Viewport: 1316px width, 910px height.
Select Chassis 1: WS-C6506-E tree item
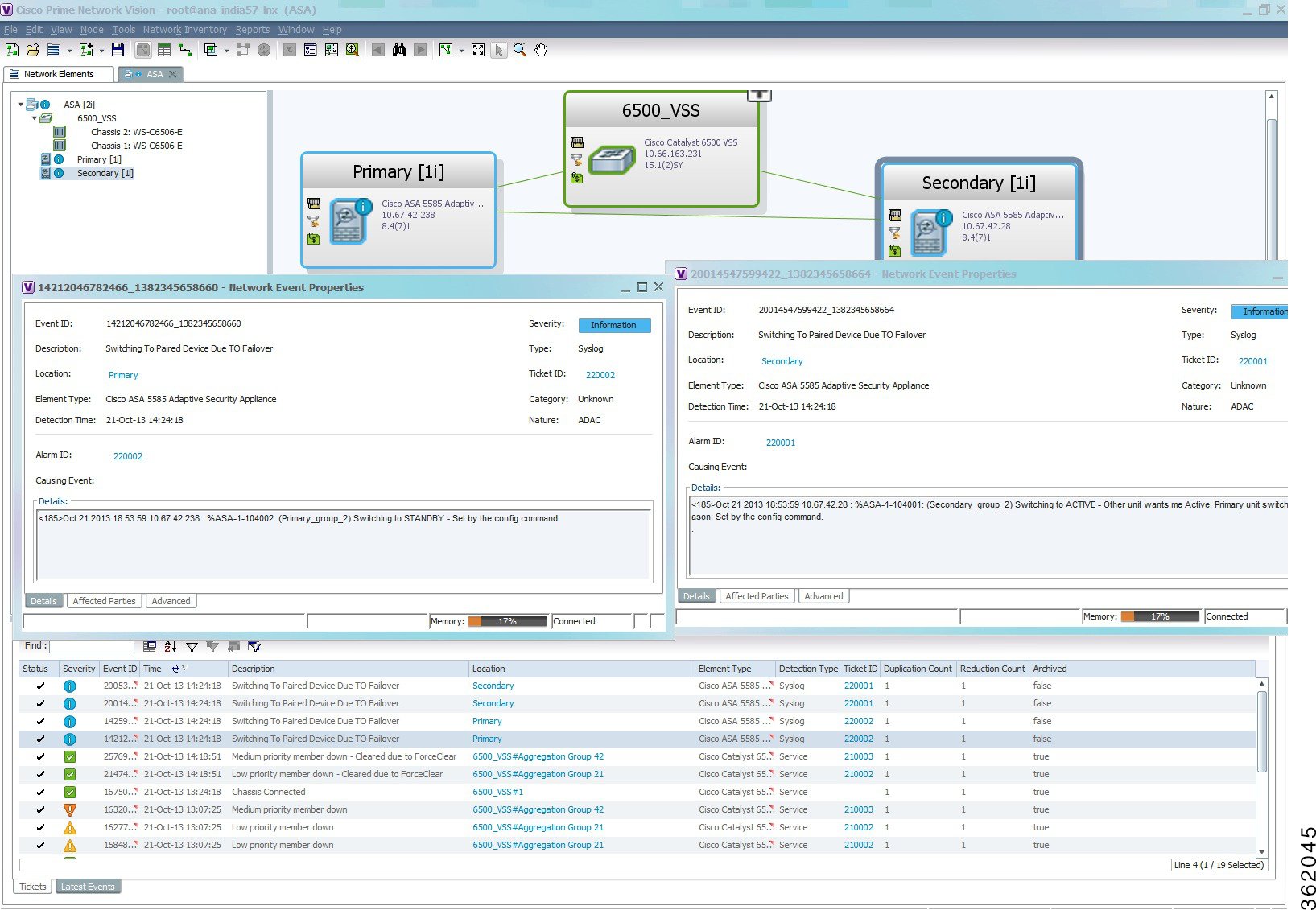point(136,146)
